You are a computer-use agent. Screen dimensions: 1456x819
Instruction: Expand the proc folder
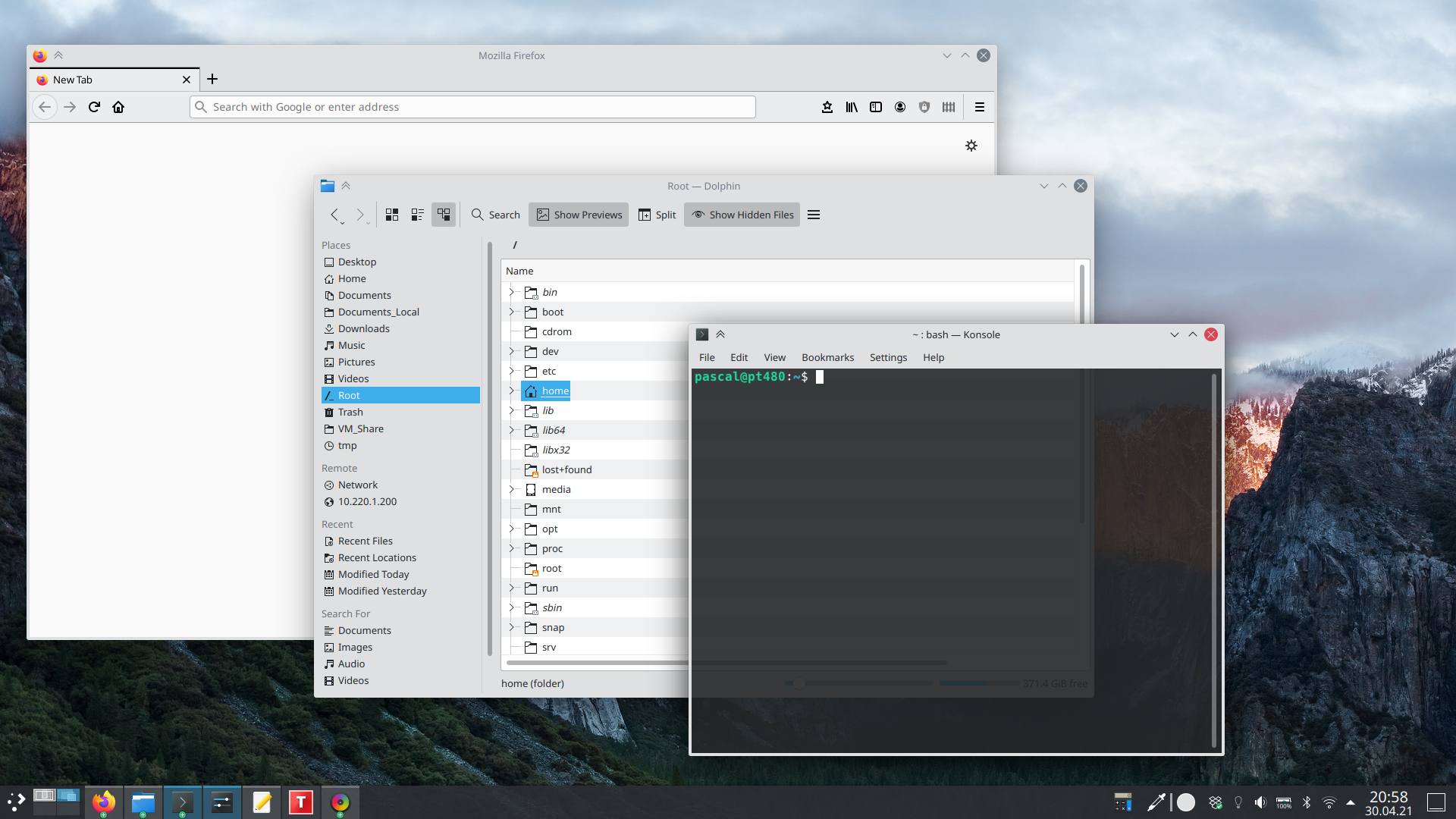pos(512,548)
